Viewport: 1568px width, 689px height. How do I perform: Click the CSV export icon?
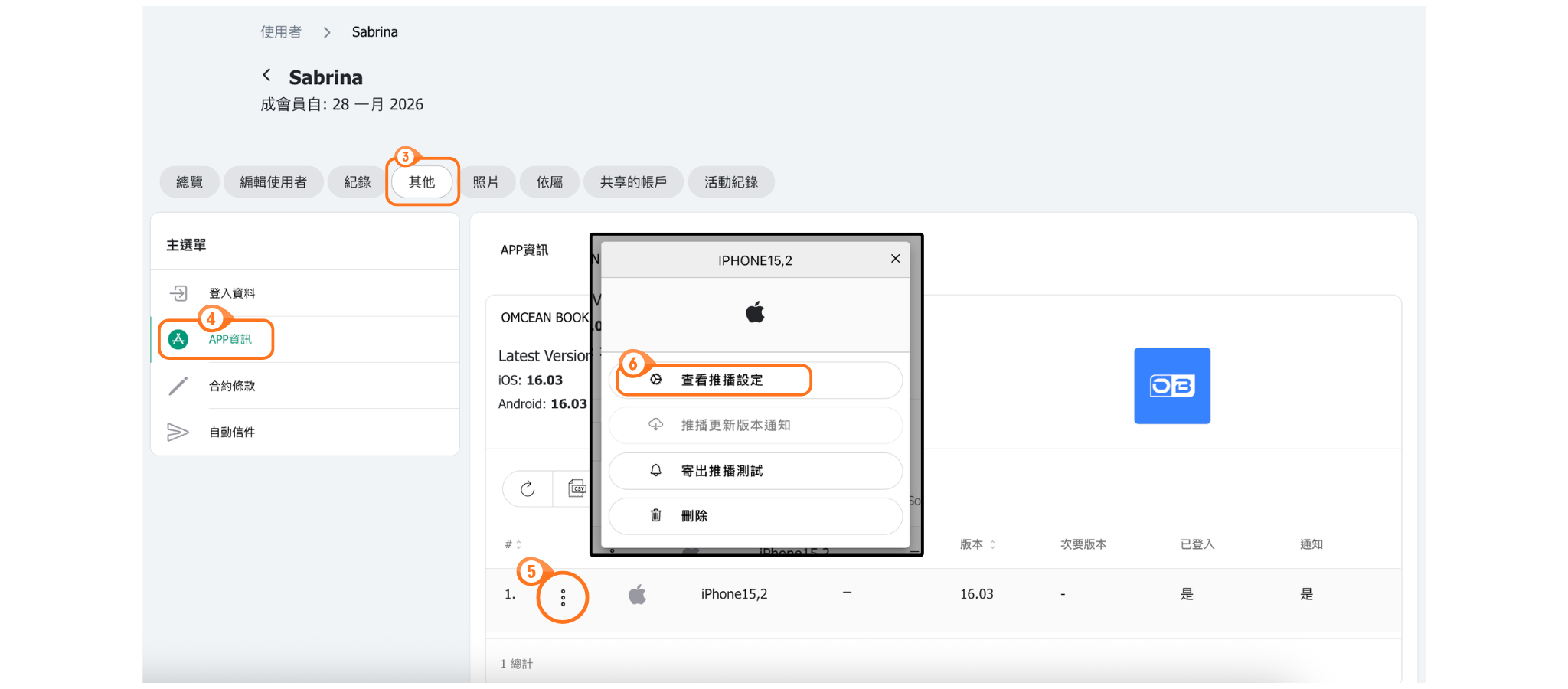tap(577, 488)
